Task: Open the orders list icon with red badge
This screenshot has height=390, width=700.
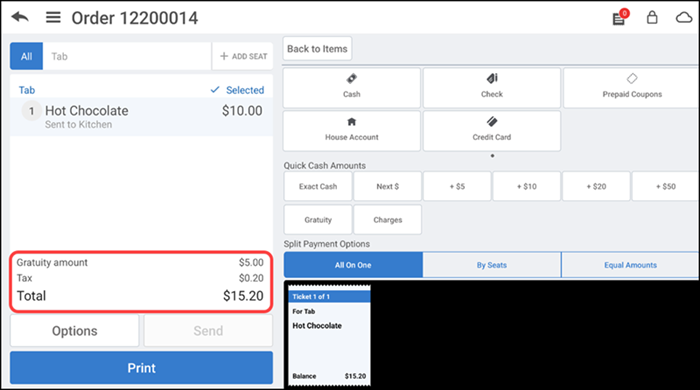Action: (x=620, y=17)
